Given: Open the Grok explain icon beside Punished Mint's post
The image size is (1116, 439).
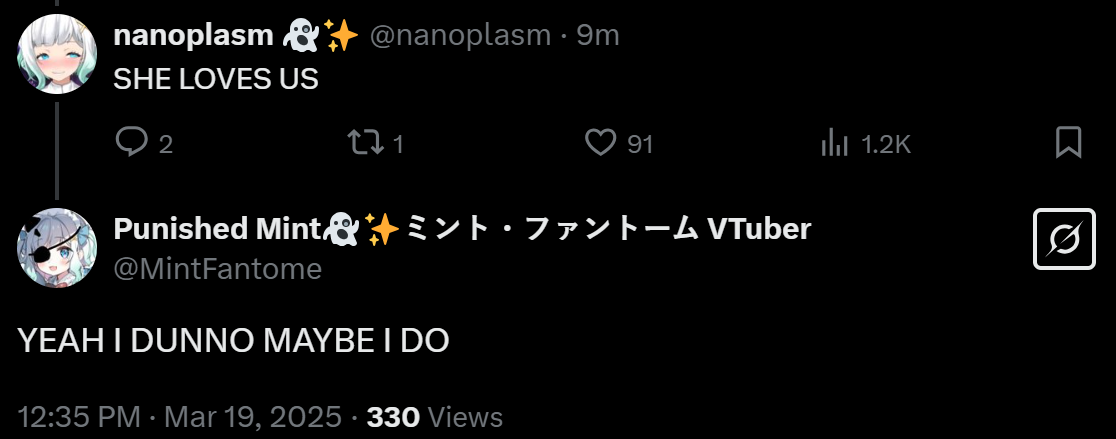Looking at the screenshot, I should [1064, 239].
